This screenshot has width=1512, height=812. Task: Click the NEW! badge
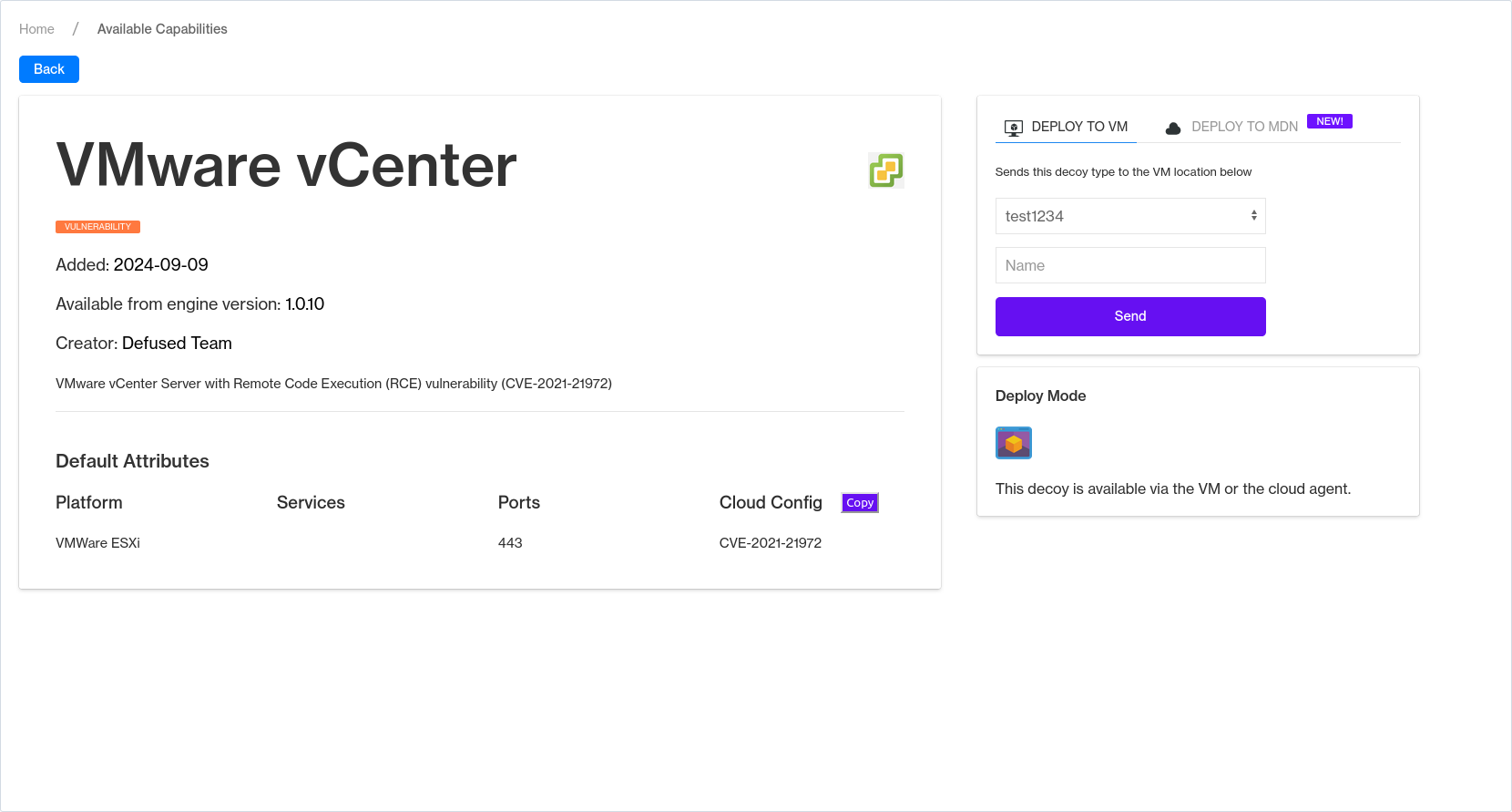pos(1330,121)
